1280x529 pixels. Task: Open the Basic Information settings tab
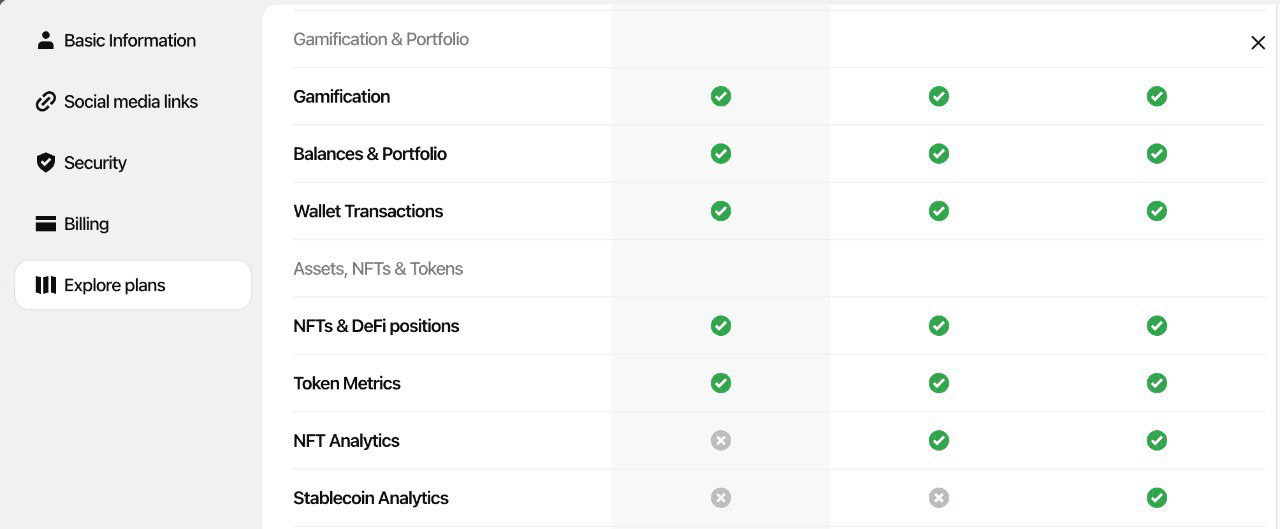point(129,41)
